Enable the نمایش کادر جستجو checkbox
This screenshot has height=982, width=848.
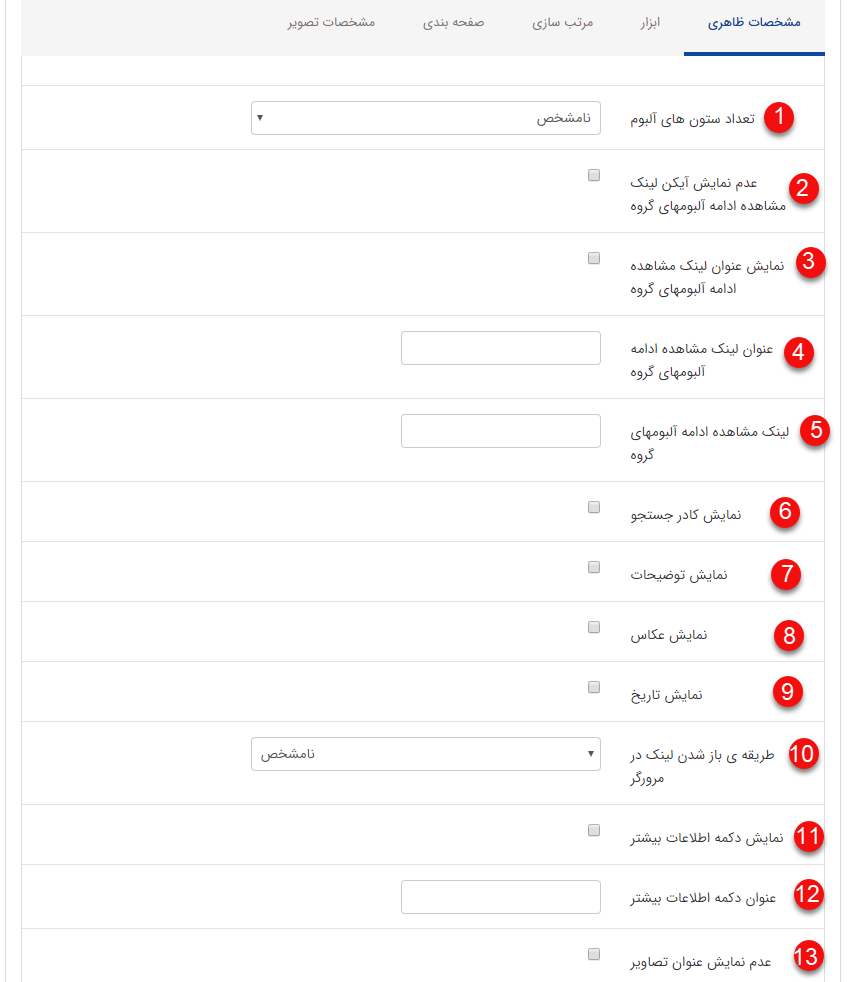click(593, 506)
